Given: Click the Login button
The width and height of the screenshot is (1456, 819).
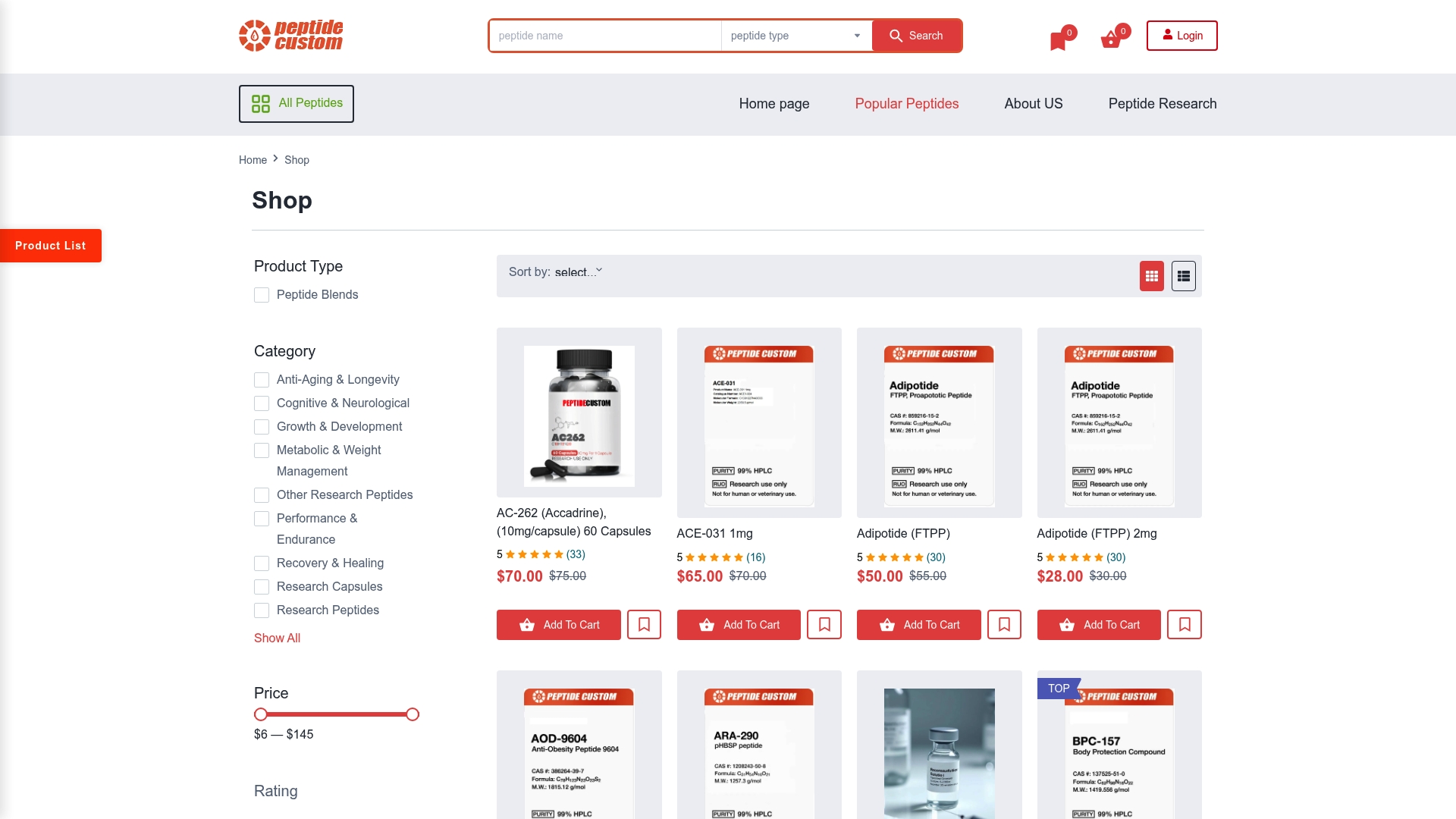Looking at the screenshot, I should (1181, 36).
